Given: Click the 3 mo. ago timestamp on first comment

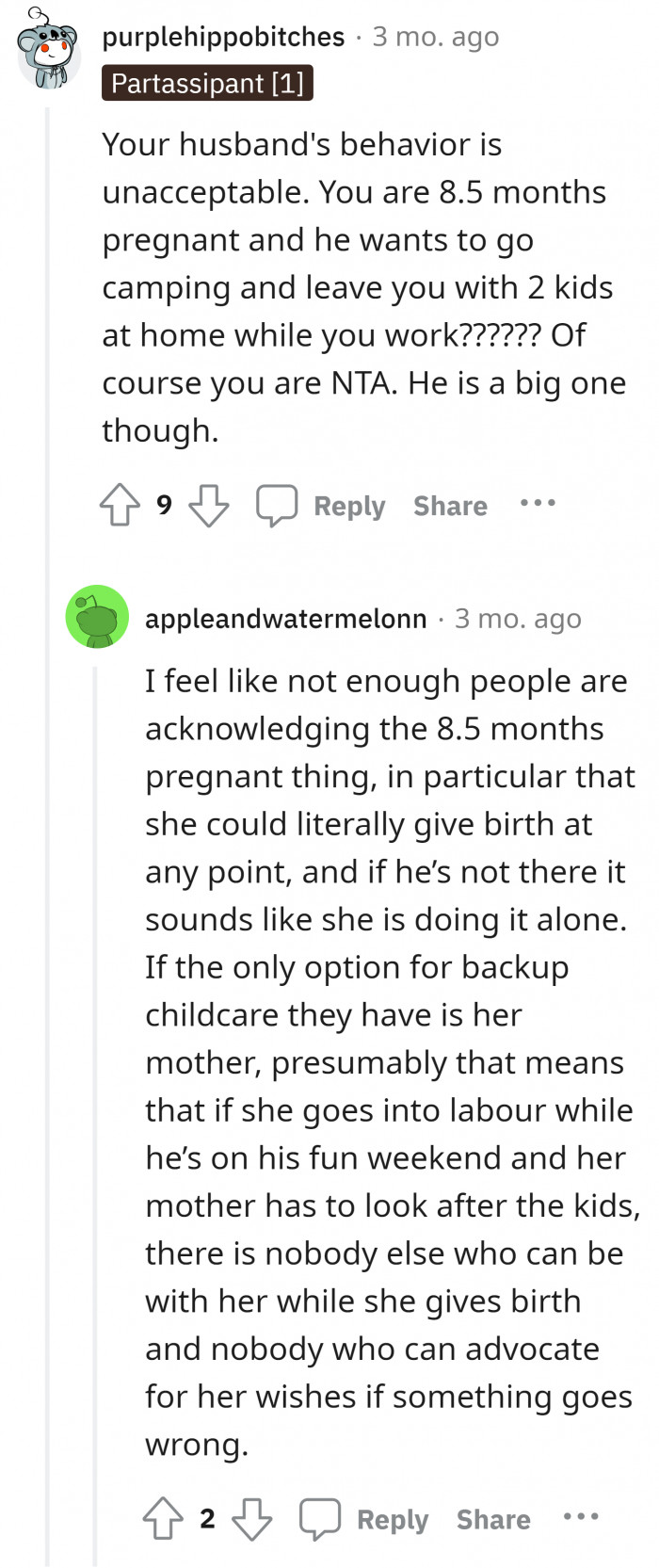Looking at the screenshot, I should pos(436,37).
